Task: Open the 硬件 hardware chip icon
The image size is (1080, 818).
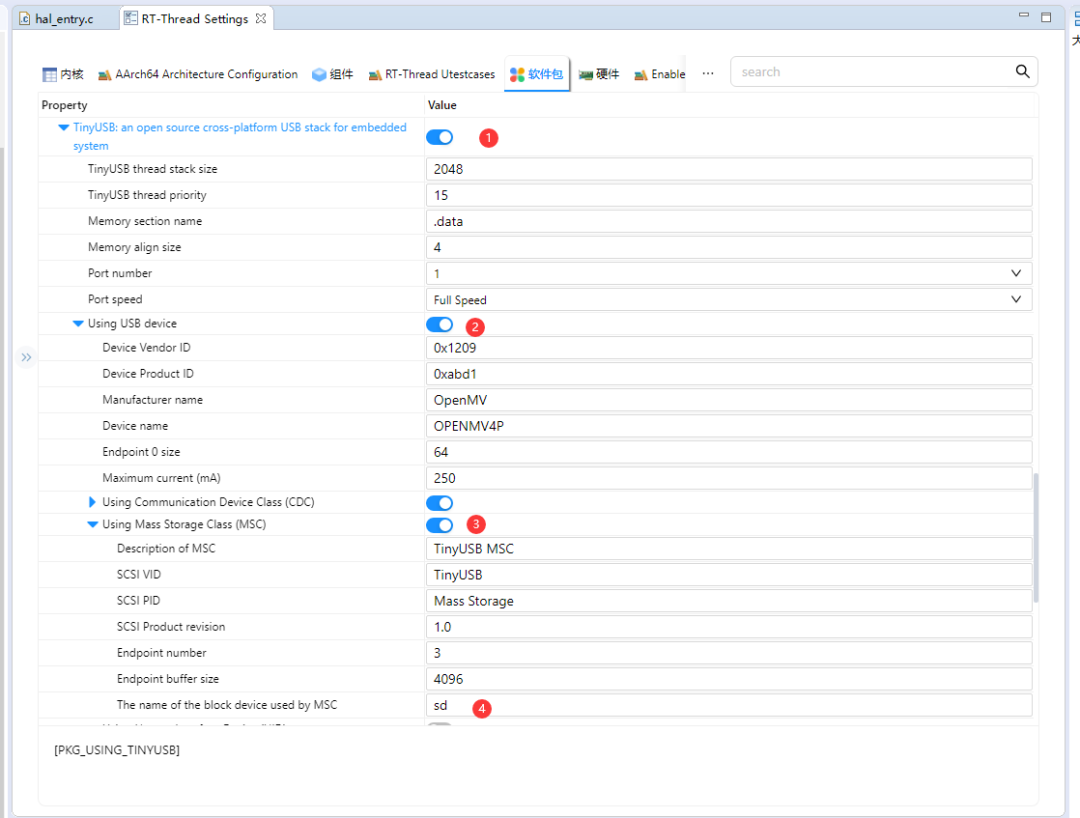Action: (x=587, y=73)
